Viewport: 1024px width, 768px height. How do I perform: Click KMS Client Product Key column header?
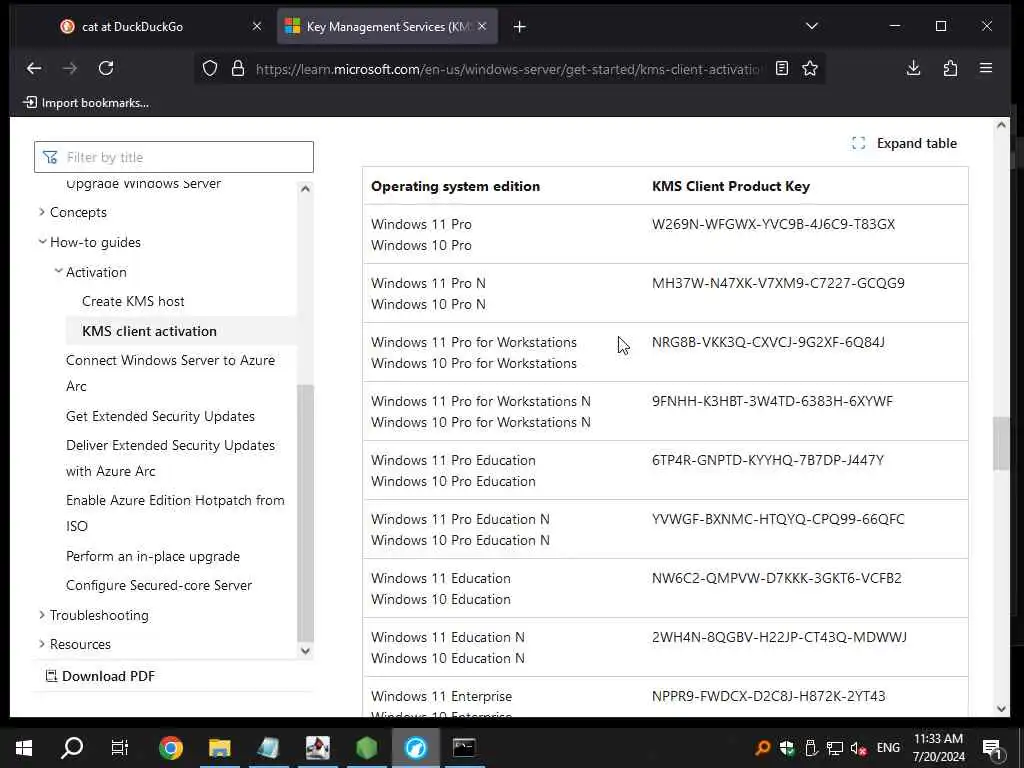(x=731, y=186)
